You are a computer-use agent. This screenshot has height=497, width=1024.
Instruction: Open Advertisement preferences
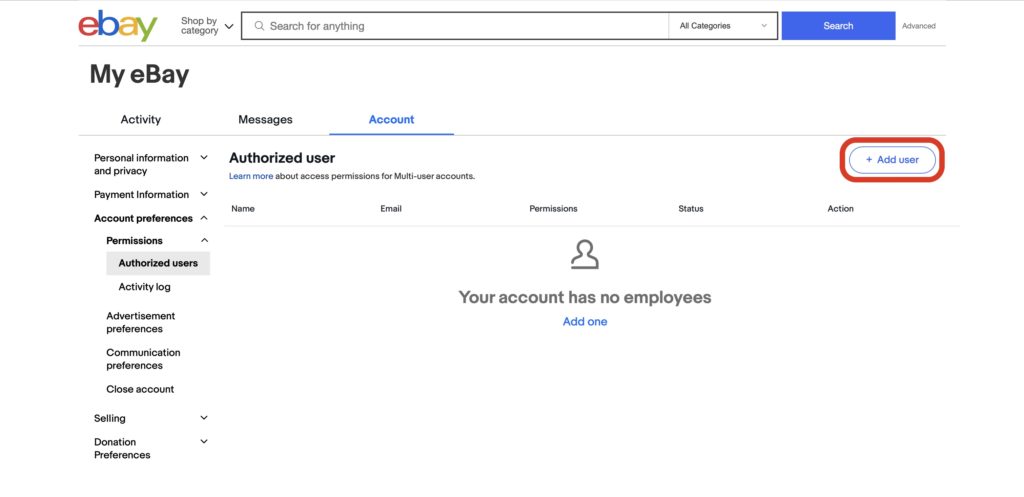140,322
